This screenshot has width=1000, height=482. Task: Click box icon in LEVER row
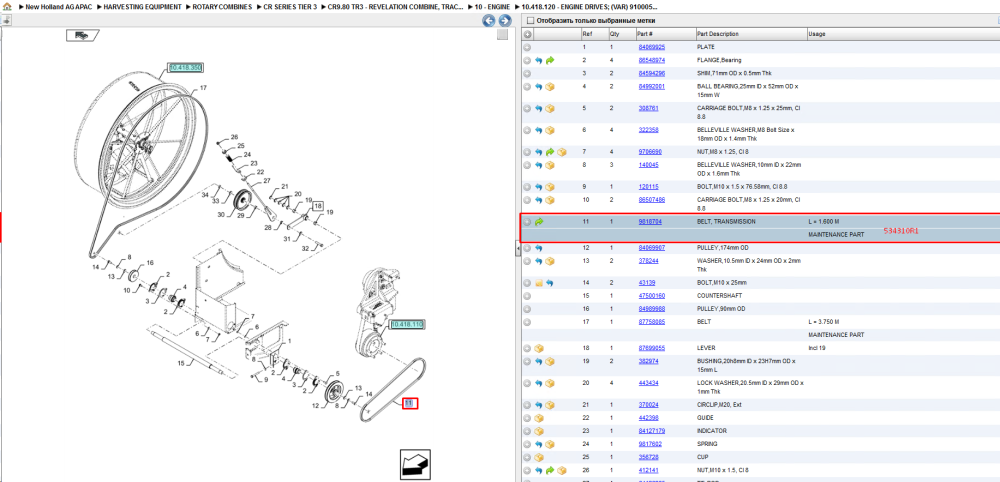tap(538, 348)
